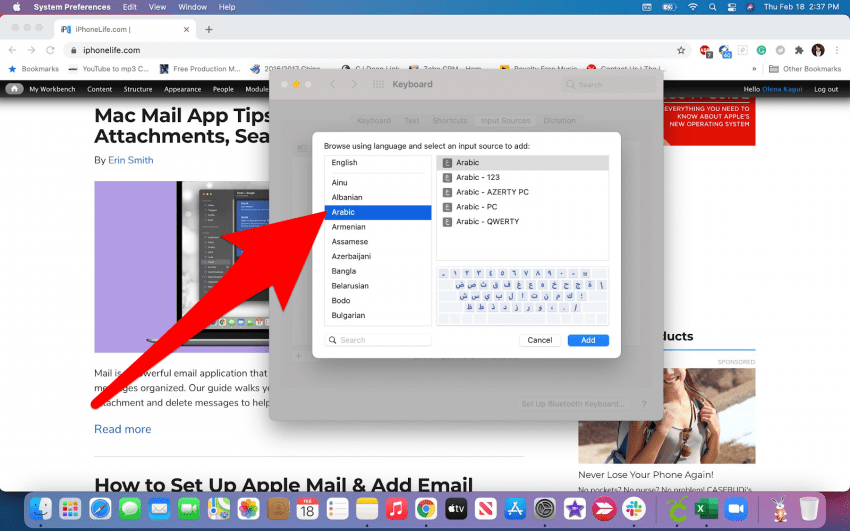
Task: Select Ainu in the language list
Action: (x=378, y=183)
